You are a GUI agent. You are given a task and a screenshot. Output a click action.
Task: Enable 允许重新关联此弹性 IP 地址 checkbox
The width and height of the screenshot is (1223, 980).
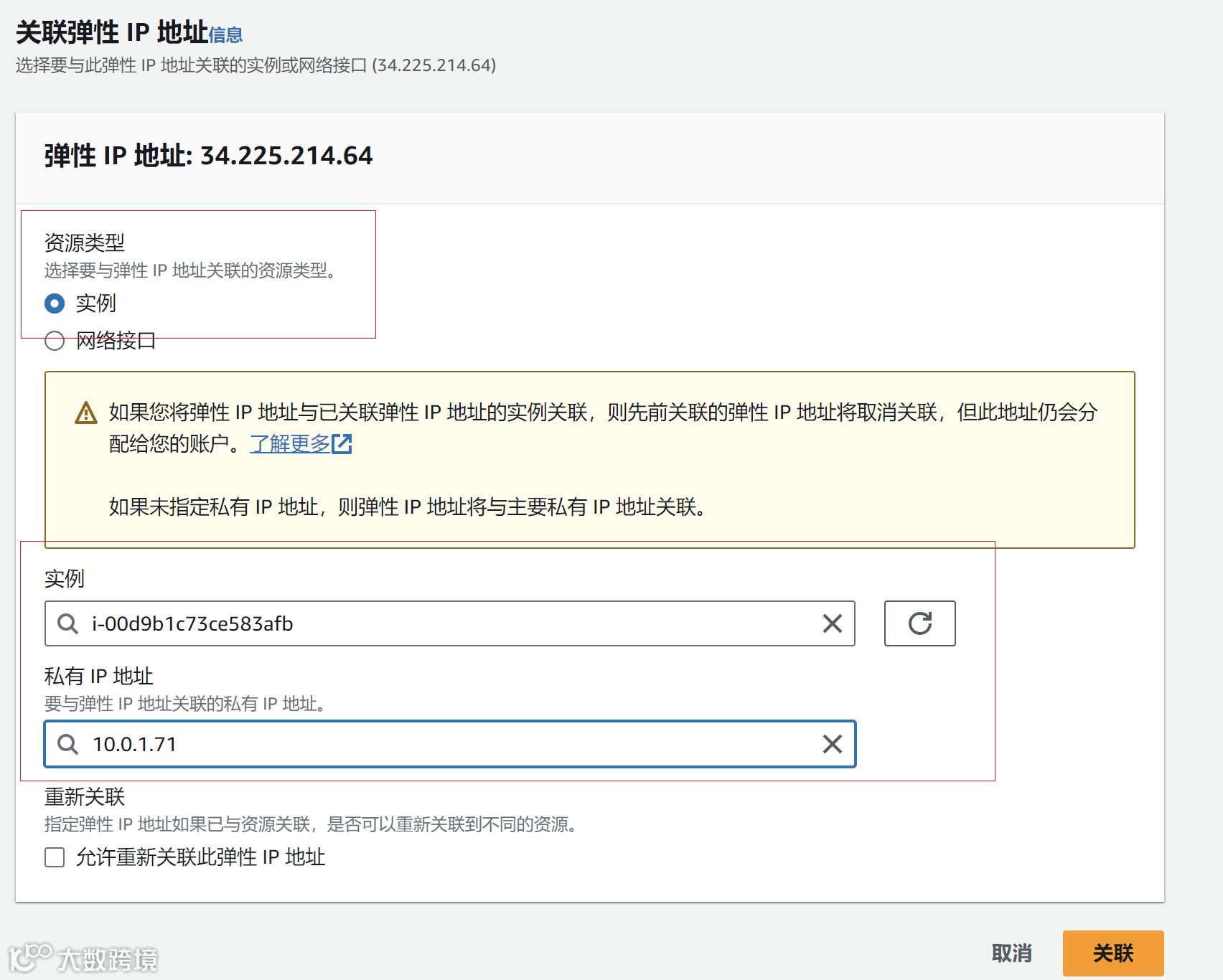point(55,857)
